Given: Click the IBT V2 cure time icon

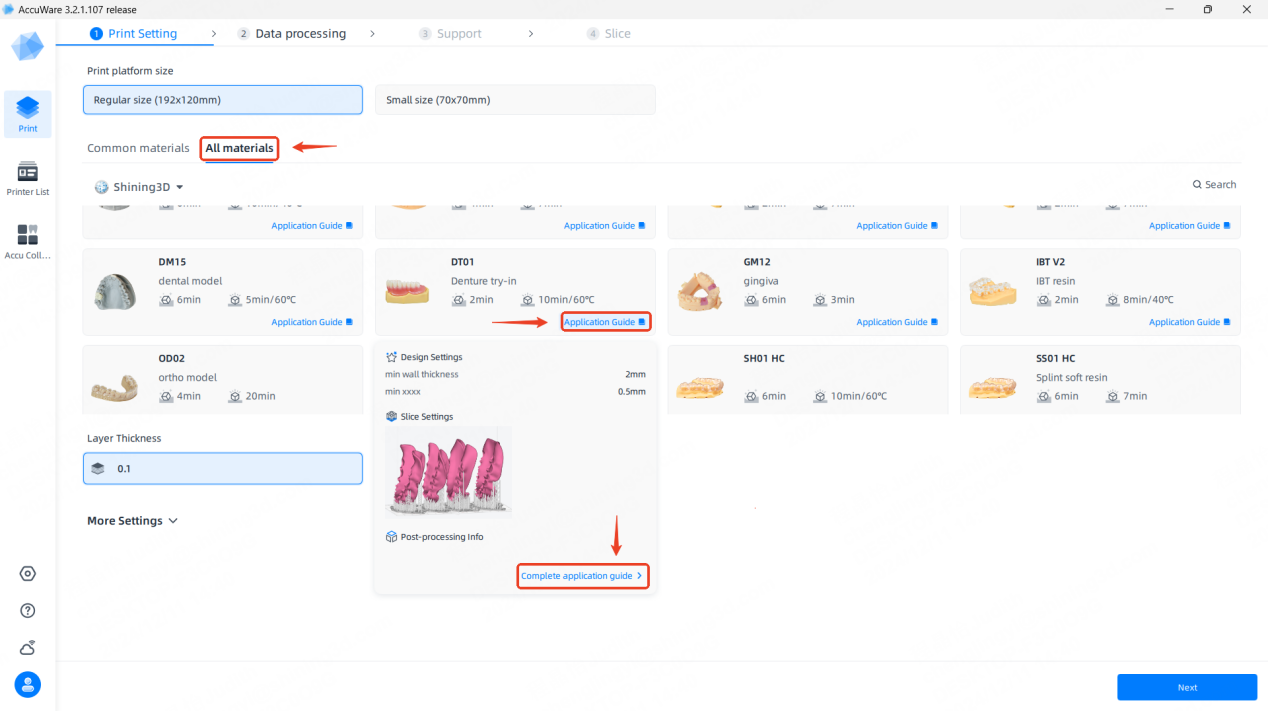Looking at the screenshot, I should (x=1113, y=300).
